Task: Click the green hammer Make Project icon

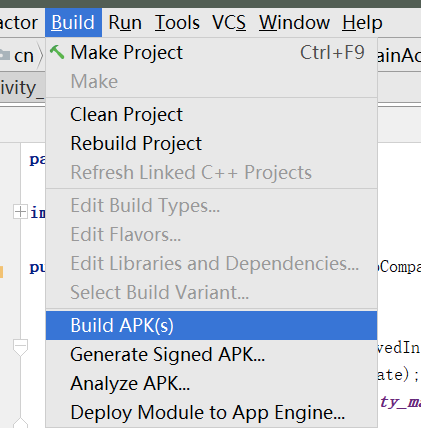Action: coord(57,52)
